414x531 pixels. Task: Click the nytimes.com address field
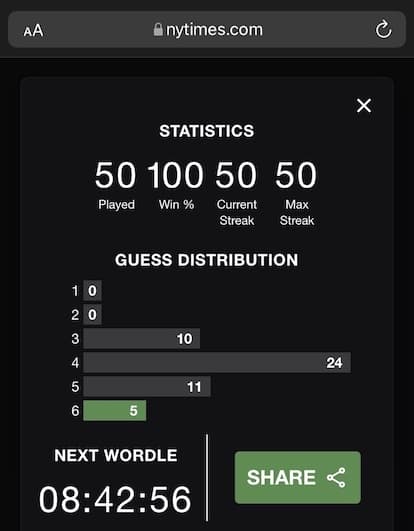click(207, 29)
